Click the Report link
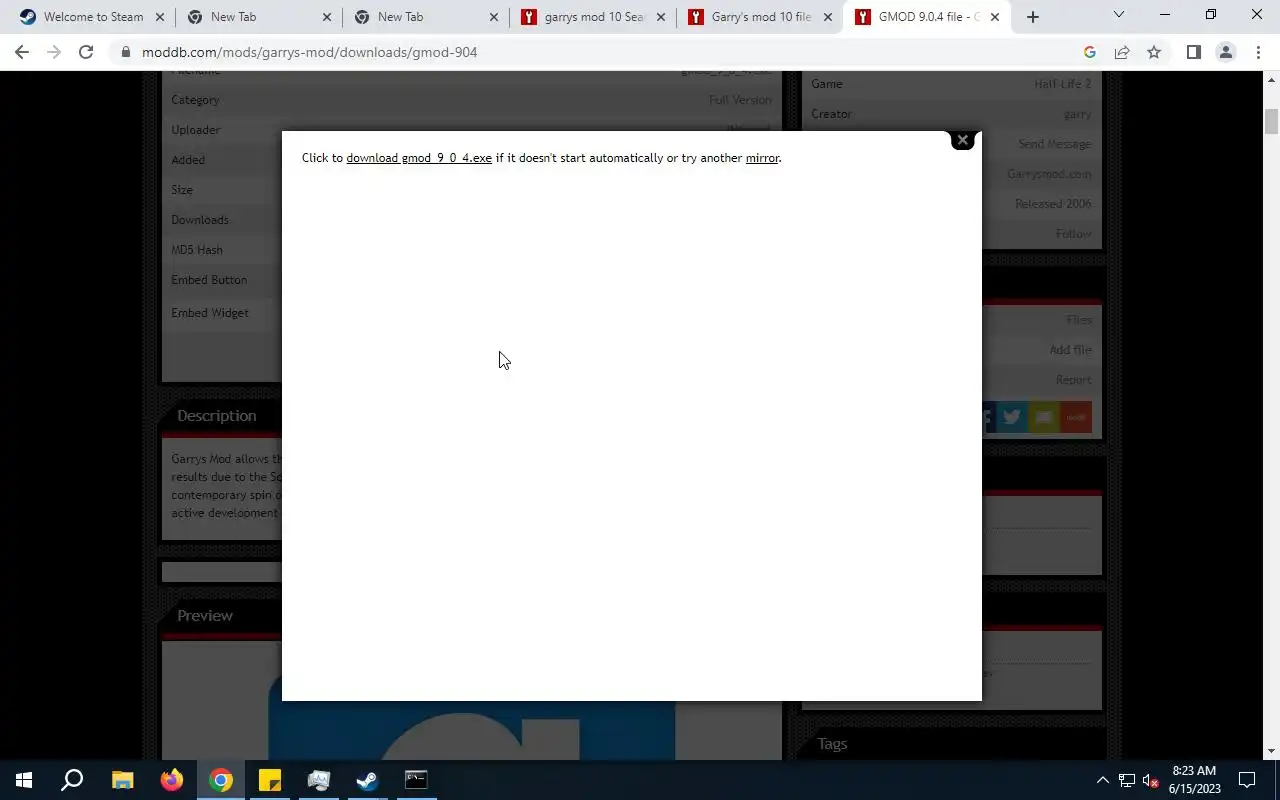 1073,380
